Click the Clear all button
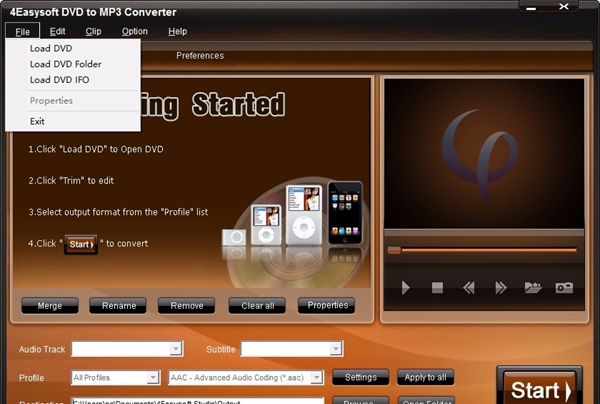 (x=258, y=306)
